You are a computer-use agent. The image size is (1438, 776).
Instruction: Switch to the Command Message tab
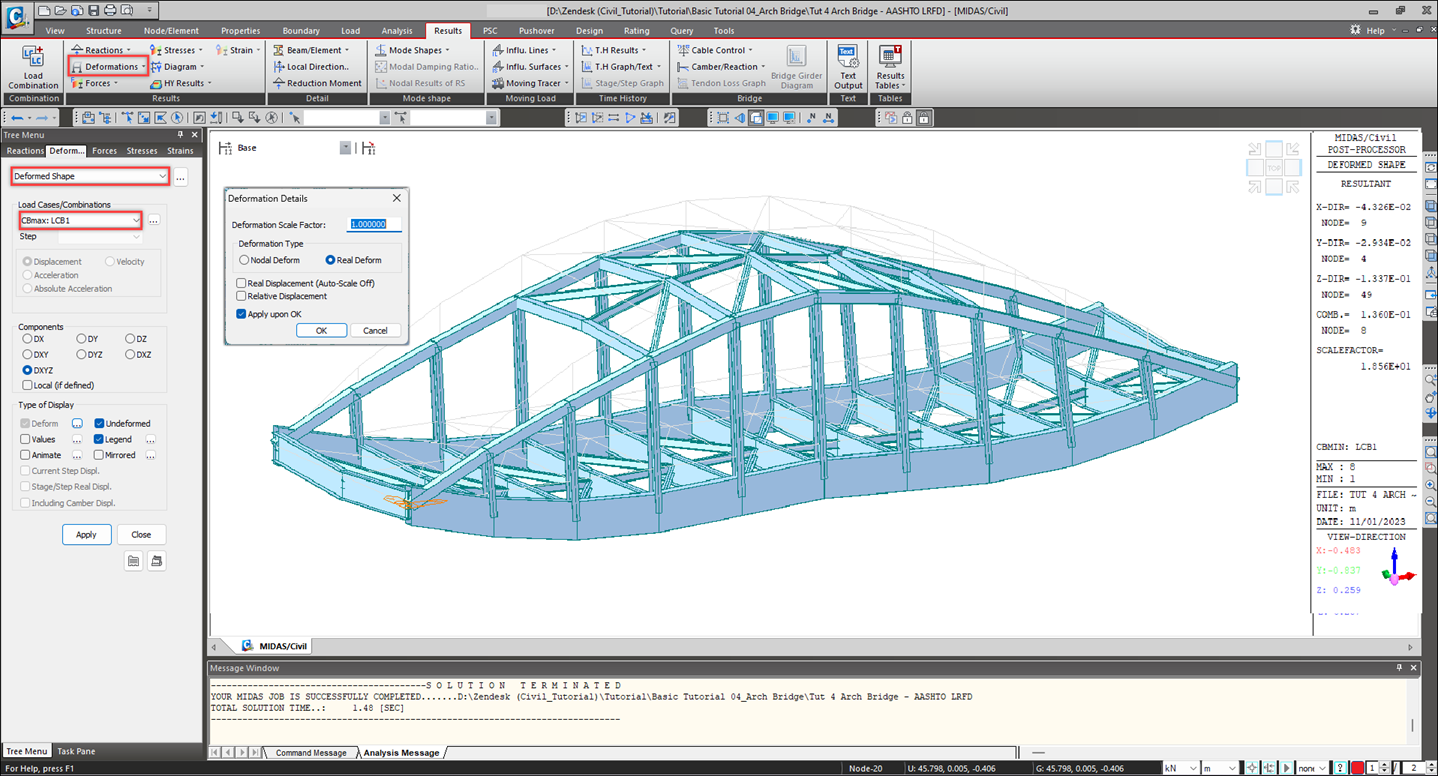(311, 753)
